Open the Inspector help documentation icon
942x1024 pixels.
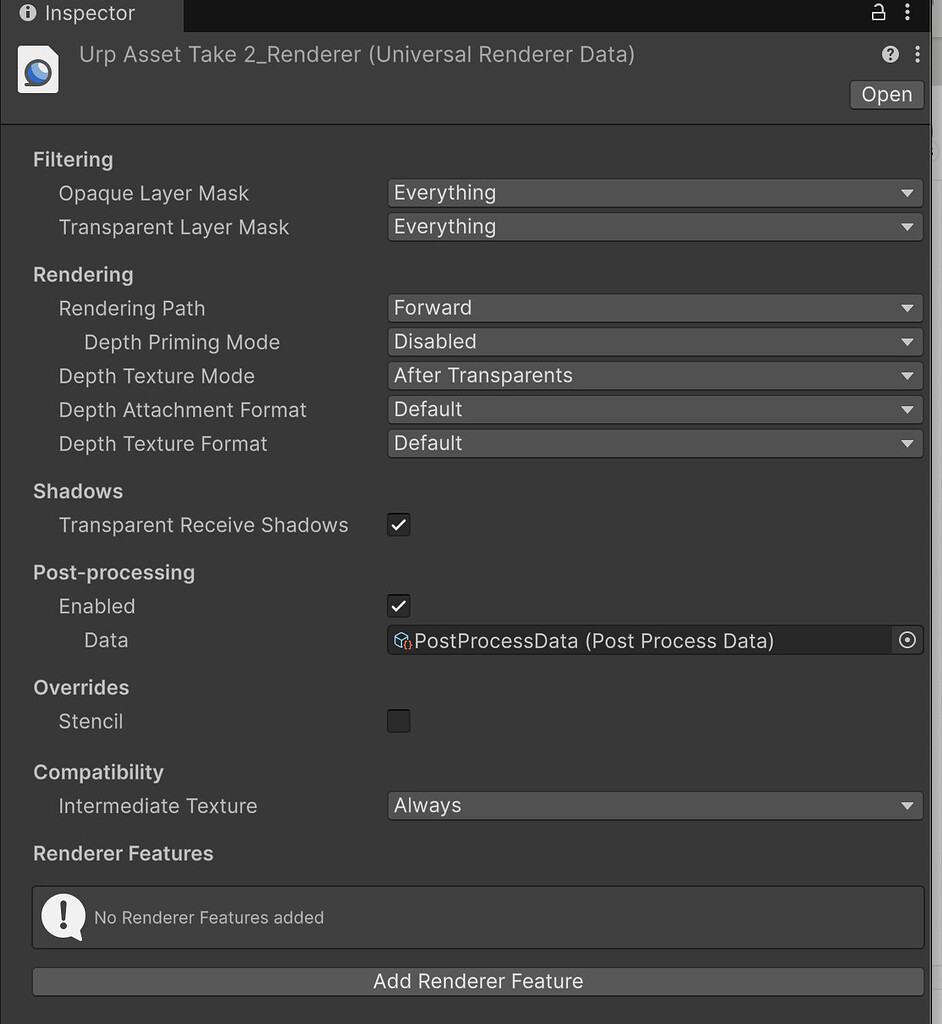click(x=890, y=54)
